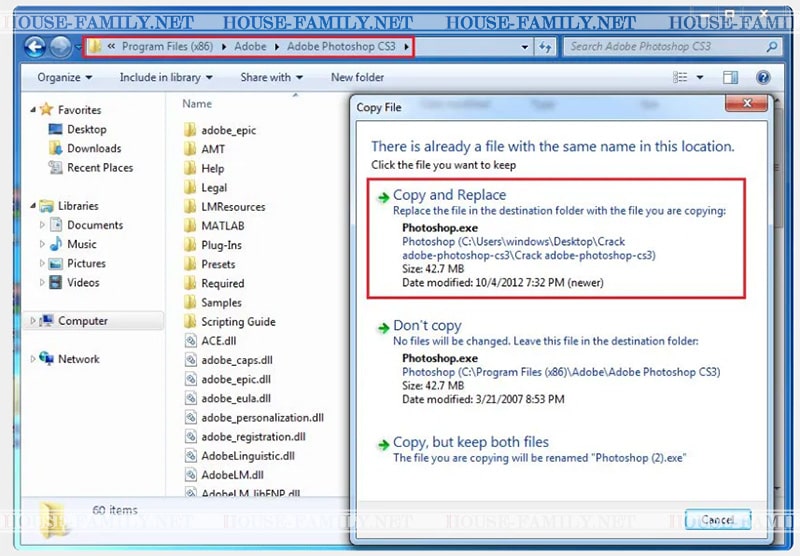Select the LMResources folder icon
This screenshot has height=556, width=800.
190,207
